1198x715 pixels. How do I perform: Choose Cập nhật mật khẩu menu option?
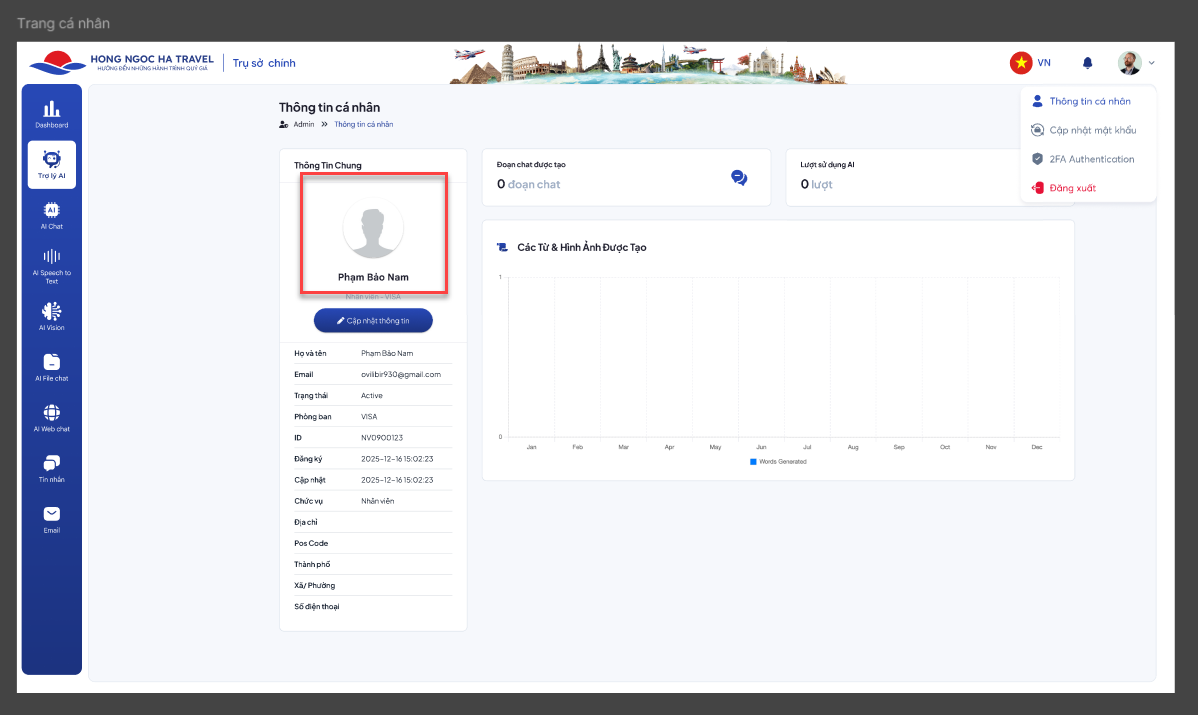[x=1092, y=130]
